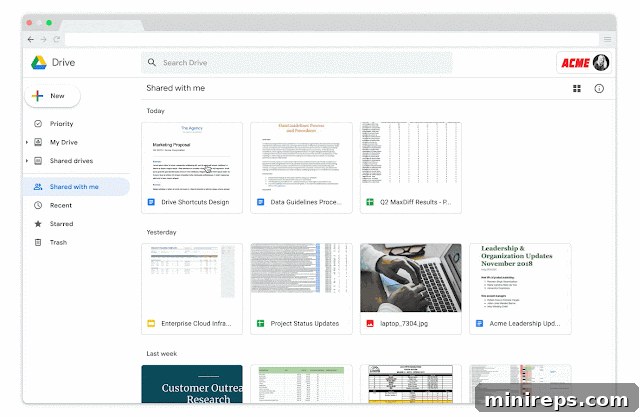
Task: Expand the My Drive tree arrow
Action: [27, 142]
